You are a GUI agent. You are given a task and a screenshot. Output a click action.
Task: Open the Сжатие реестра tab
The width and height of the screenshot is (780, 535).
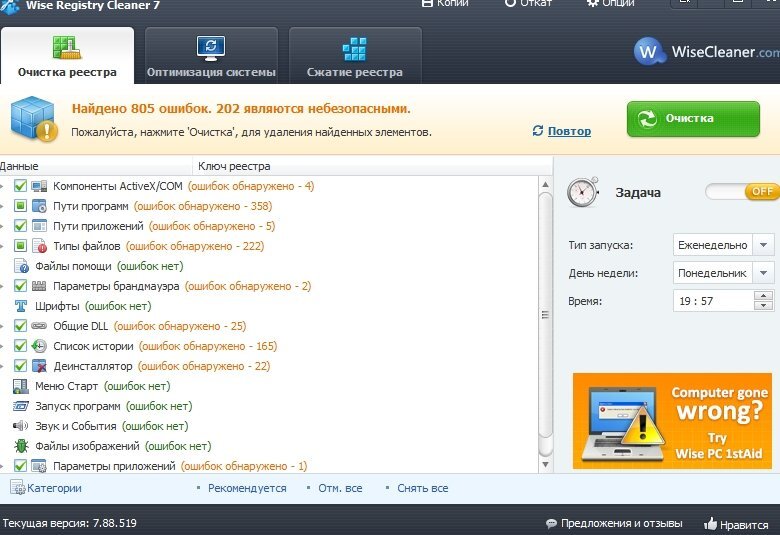[355, 55]
